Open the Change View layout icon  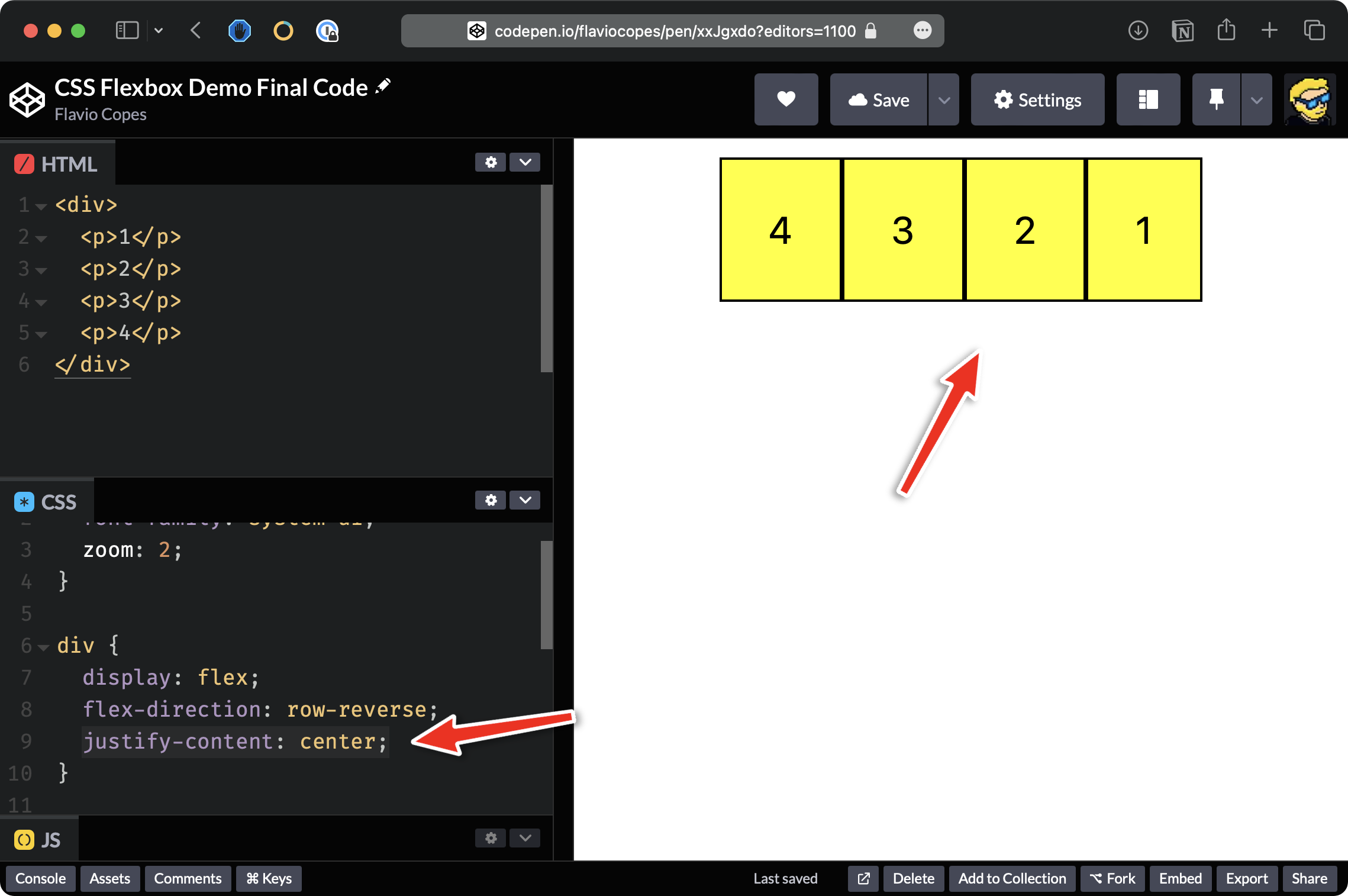[x=1148, y=99]
